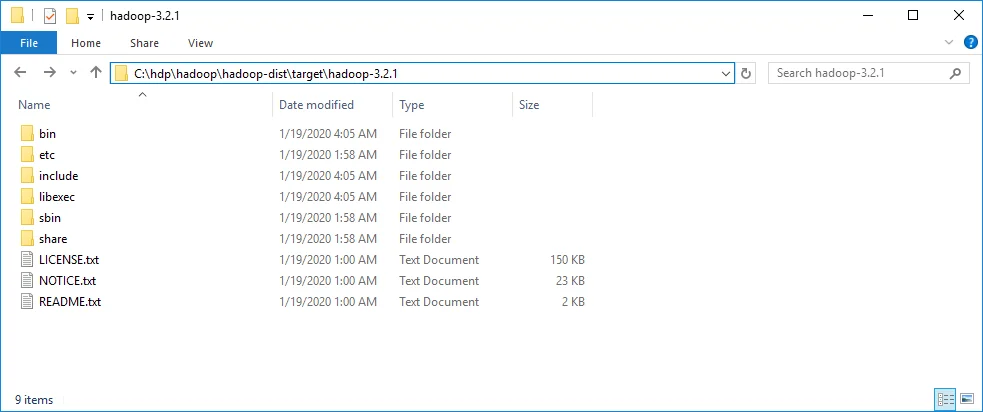Switch to the View ribbon tab
The image size is (983, 412).
200,43
